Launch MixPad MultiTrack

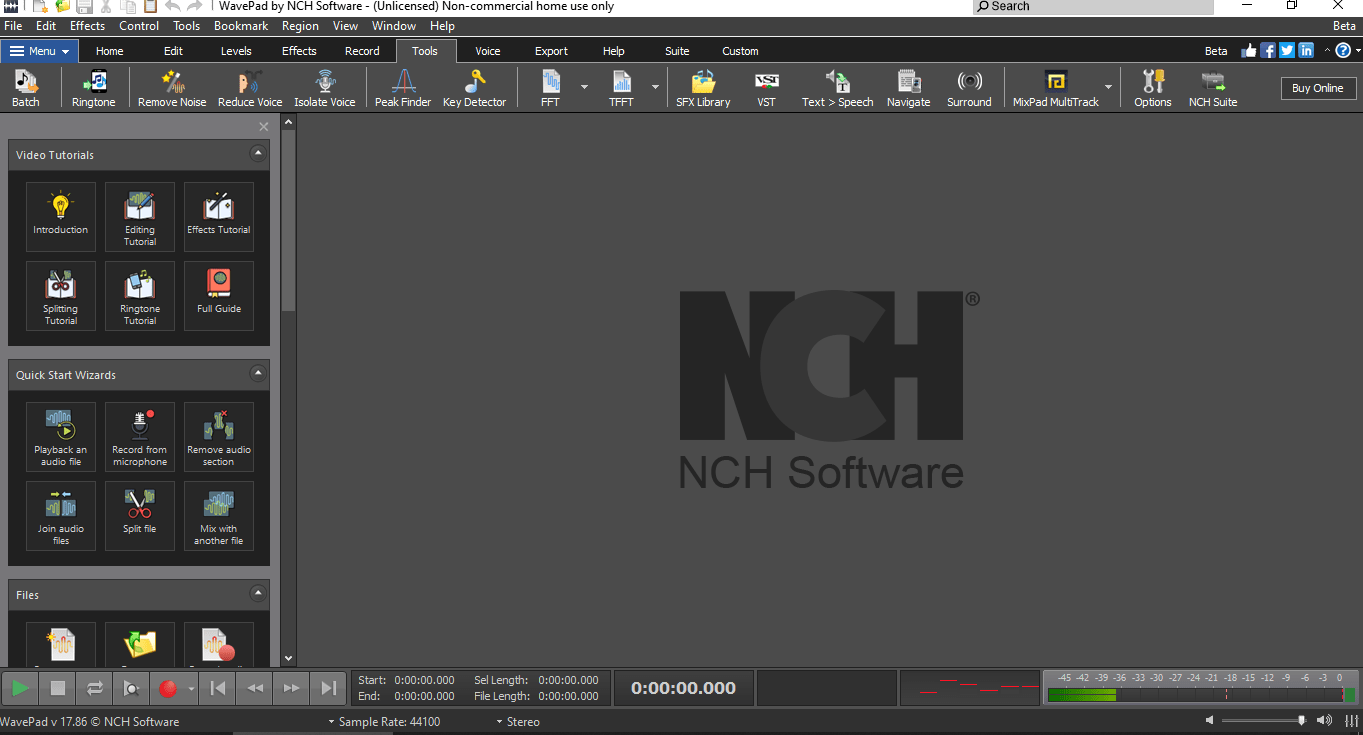1055,89
